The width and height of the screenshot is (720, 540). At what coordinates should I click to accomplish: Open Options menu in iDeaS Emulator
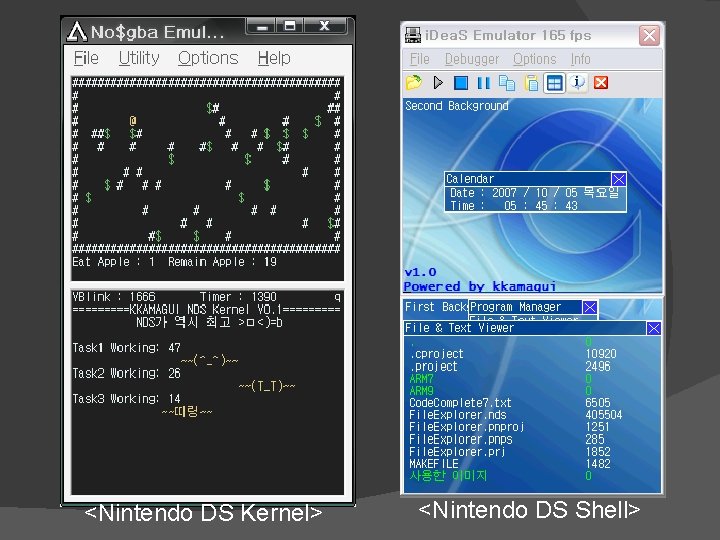[534, 59]
